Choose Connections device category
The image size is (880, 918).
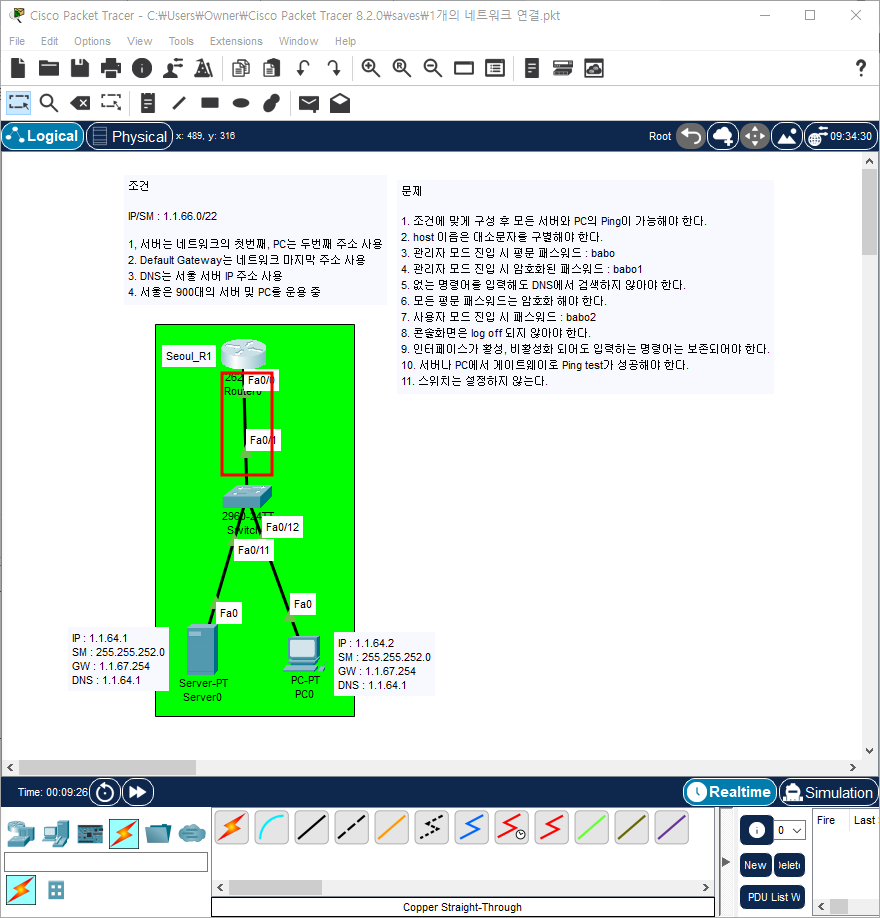click(124, 833)
